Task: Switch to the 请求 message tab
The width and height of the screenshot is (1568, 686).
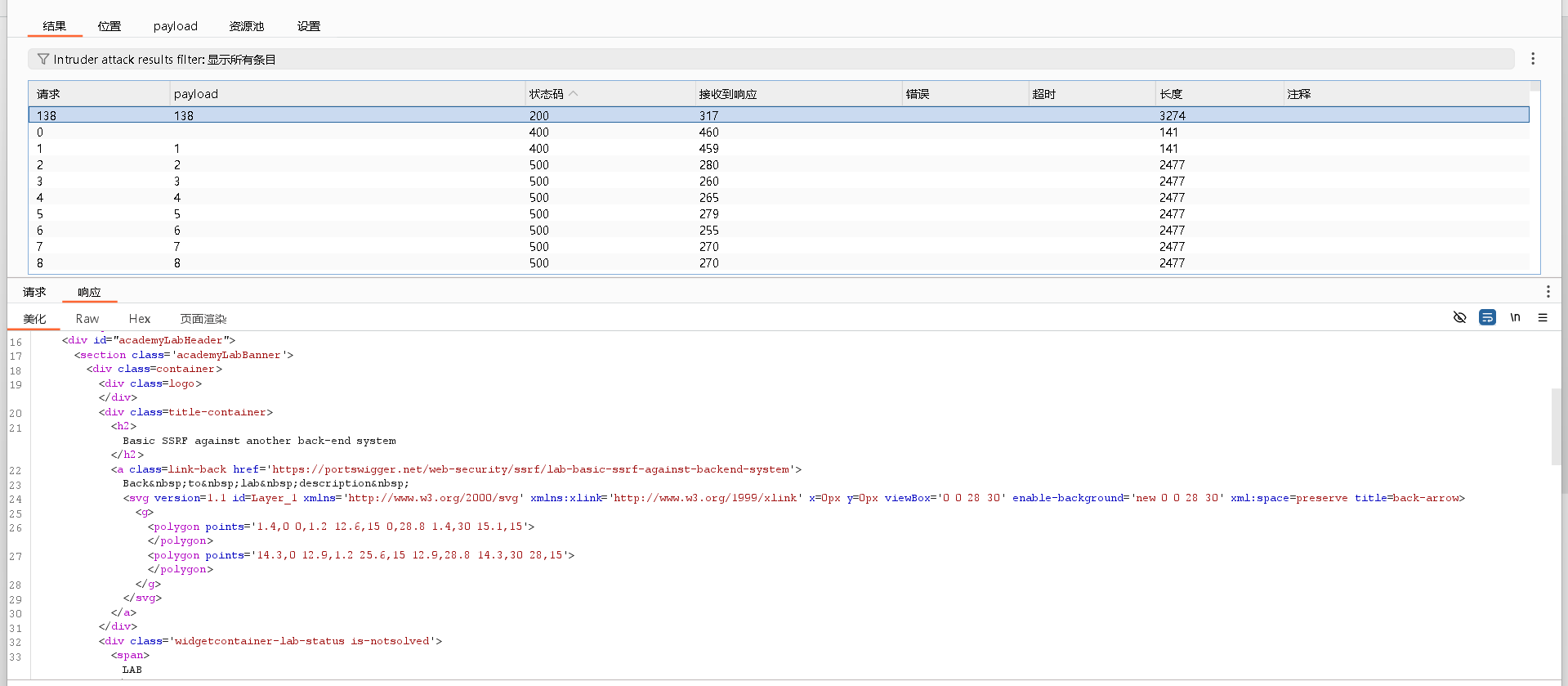Action: [34, 292]
